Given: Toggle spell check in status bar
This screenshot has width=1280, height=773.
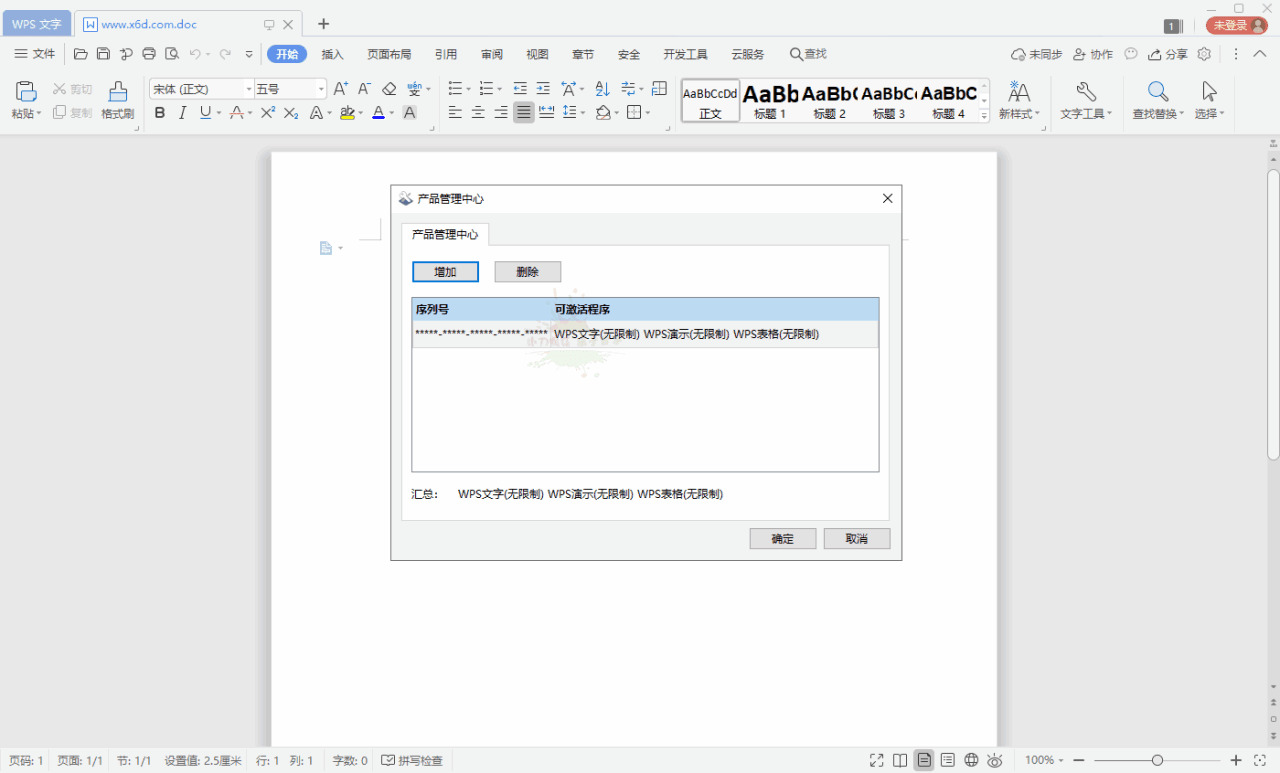Looking at the screenshot, I should [x=412, y=761].
